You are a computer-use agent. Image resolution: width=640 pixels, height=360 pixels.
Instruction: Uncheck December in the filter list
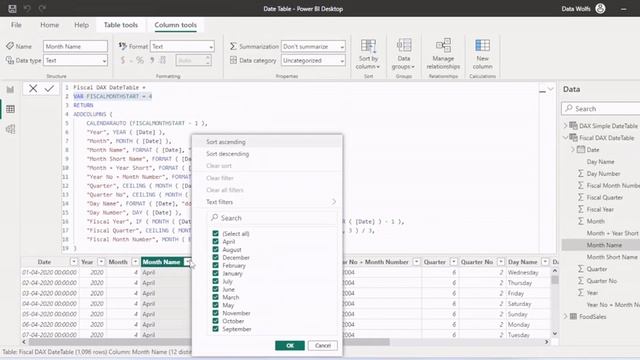(x=216, y=258)
